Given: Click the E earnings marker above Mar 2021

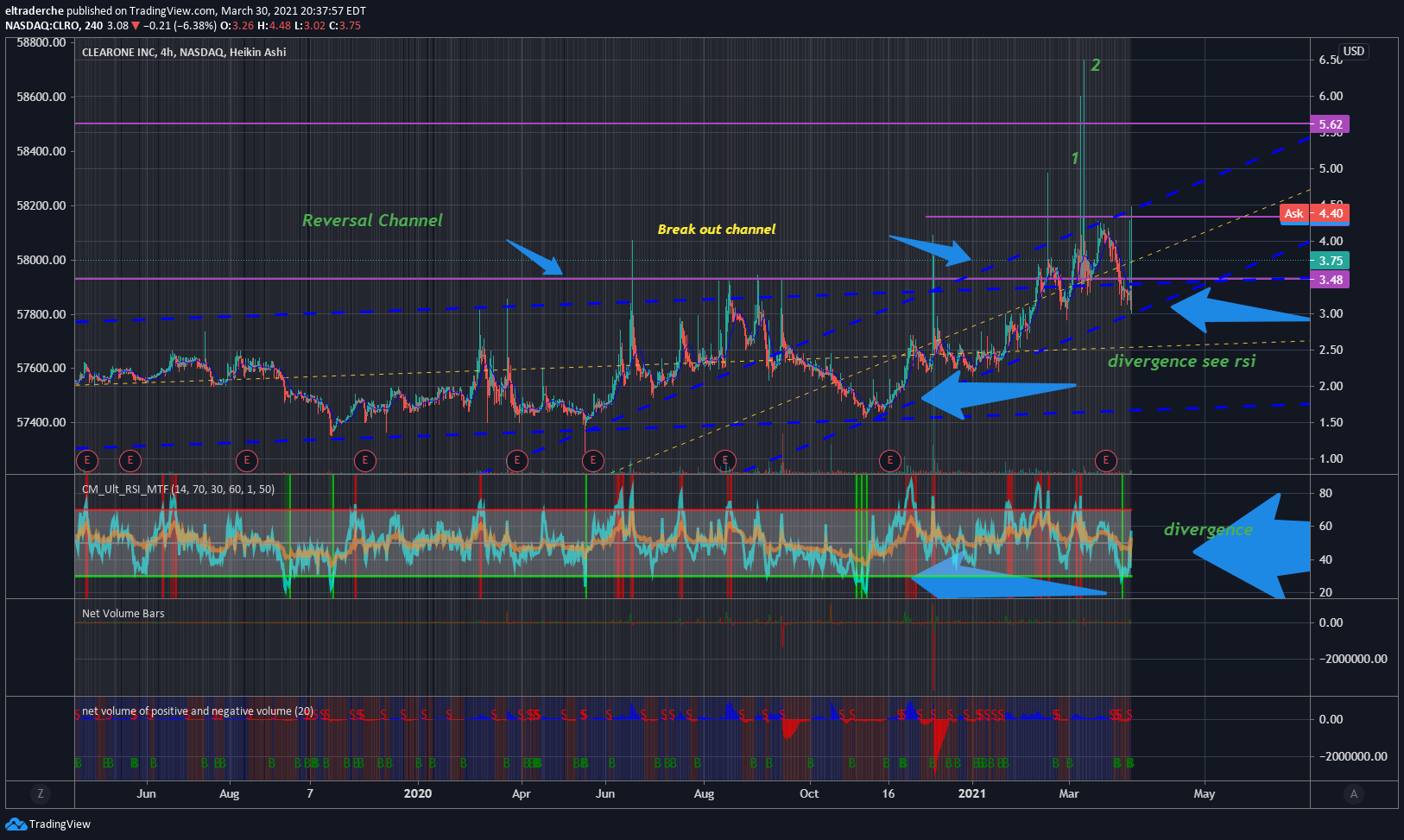Looking at the screenshot, I should pyautogui.click(x=1106, y=460).
